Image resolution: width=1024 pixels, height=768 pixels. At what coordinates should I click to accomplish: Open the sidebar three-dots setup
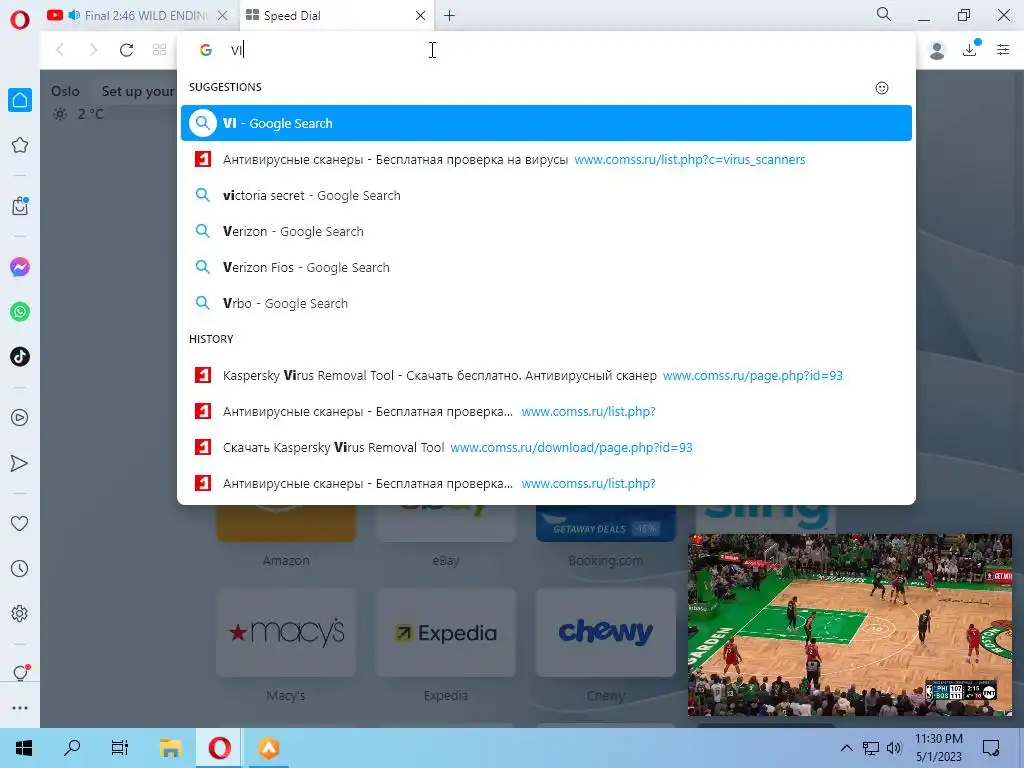[x=20, y=708]
